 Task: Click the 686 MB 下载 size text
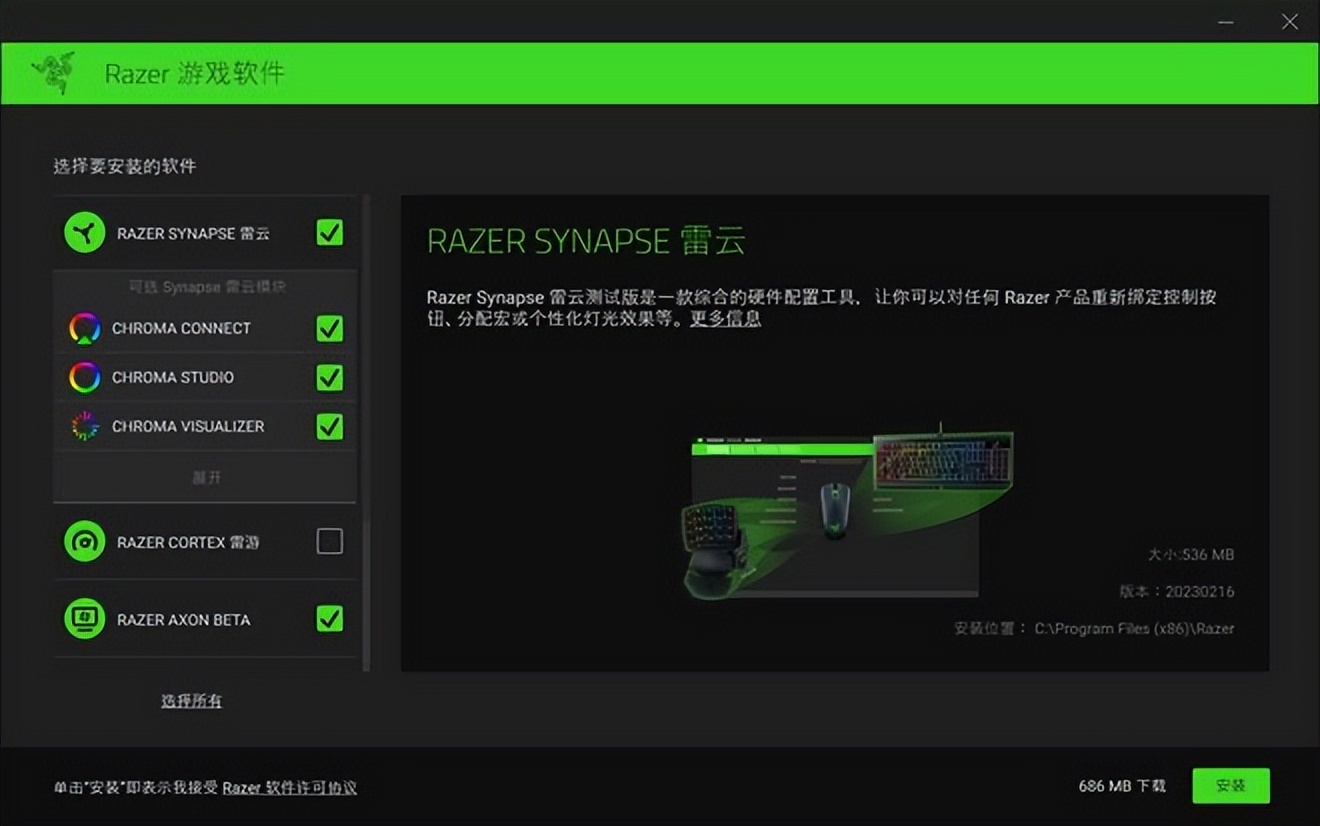pyautogui.click(x=1122, y=786)
